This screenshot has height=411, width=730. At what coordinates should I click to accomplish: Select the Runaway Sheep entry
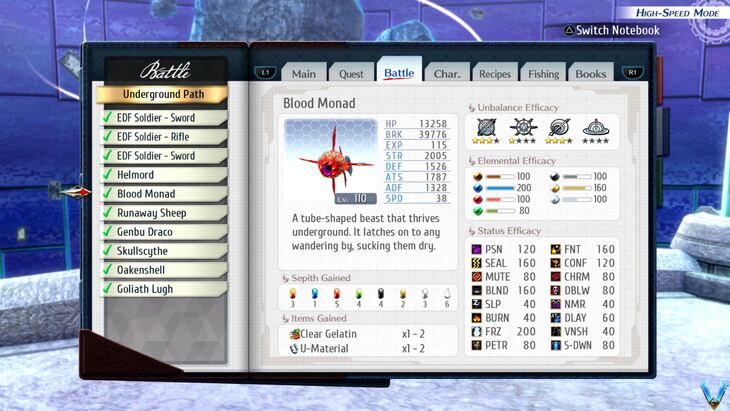pos(164,213)
